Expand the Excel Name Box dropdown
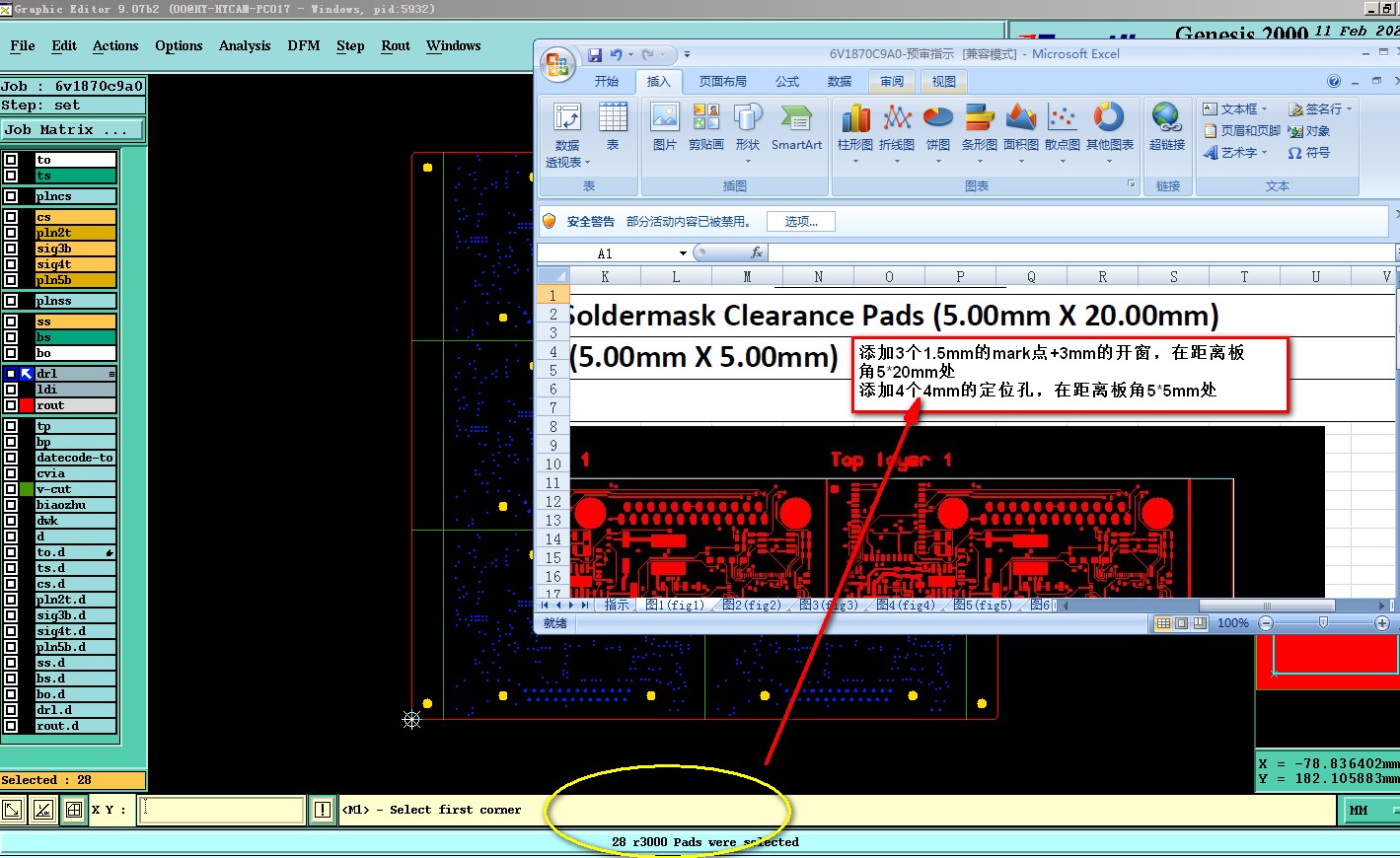The width and height of the screenshot is (1400, 858). click(x=682, y=253)
